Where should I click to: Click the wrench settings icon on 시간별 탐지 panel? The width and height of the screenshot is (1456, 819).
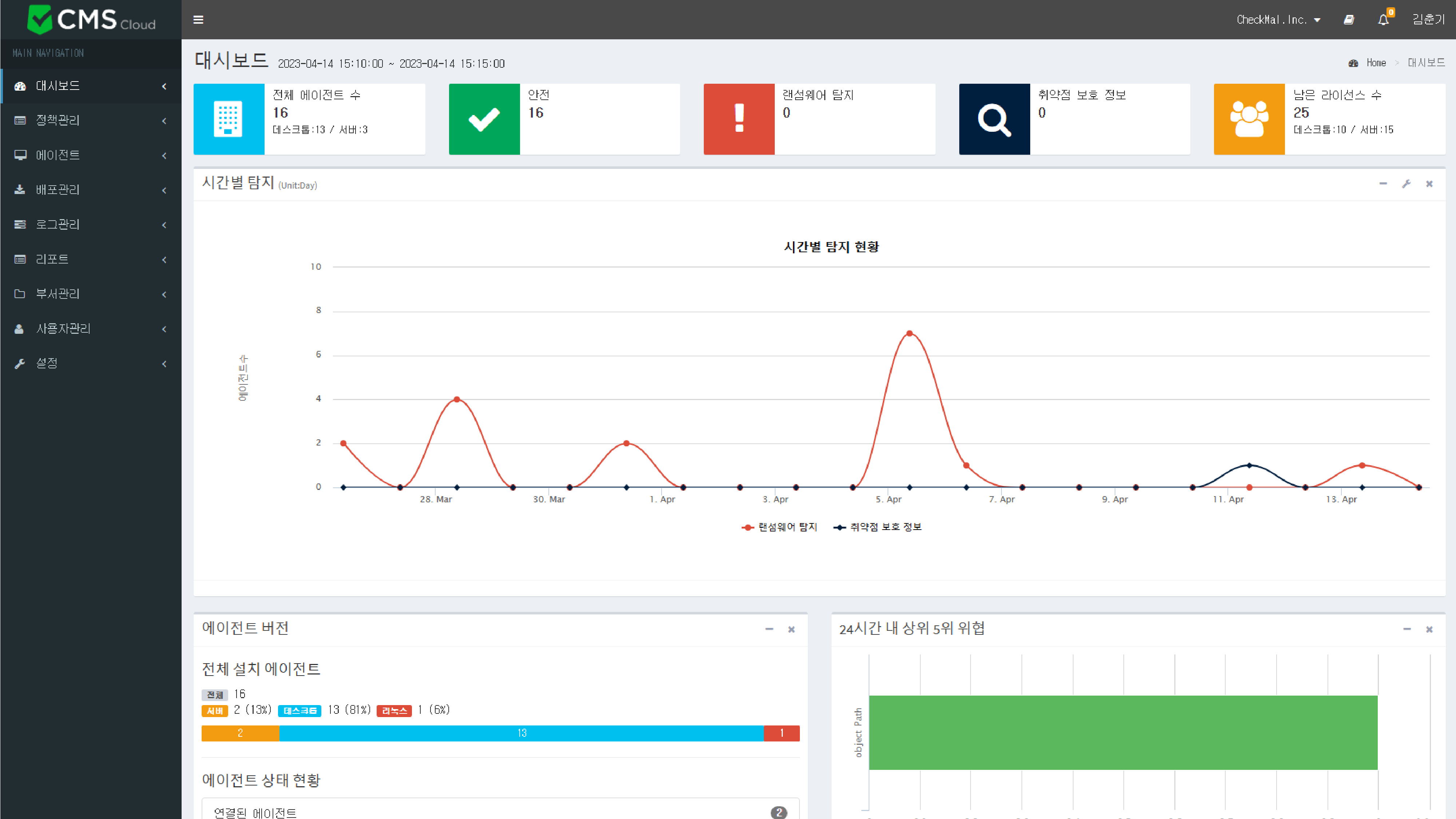point(1406,184)
